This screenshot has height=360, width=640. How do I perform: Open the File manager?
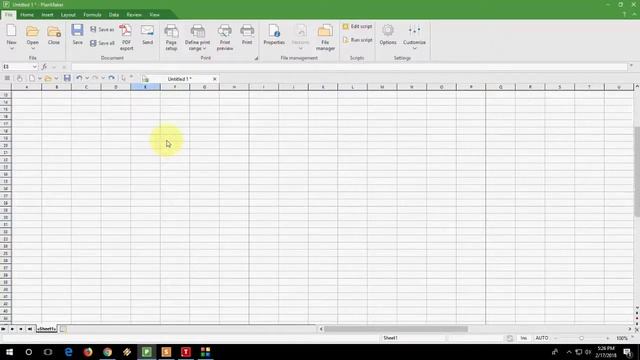[x=325, y=37]
